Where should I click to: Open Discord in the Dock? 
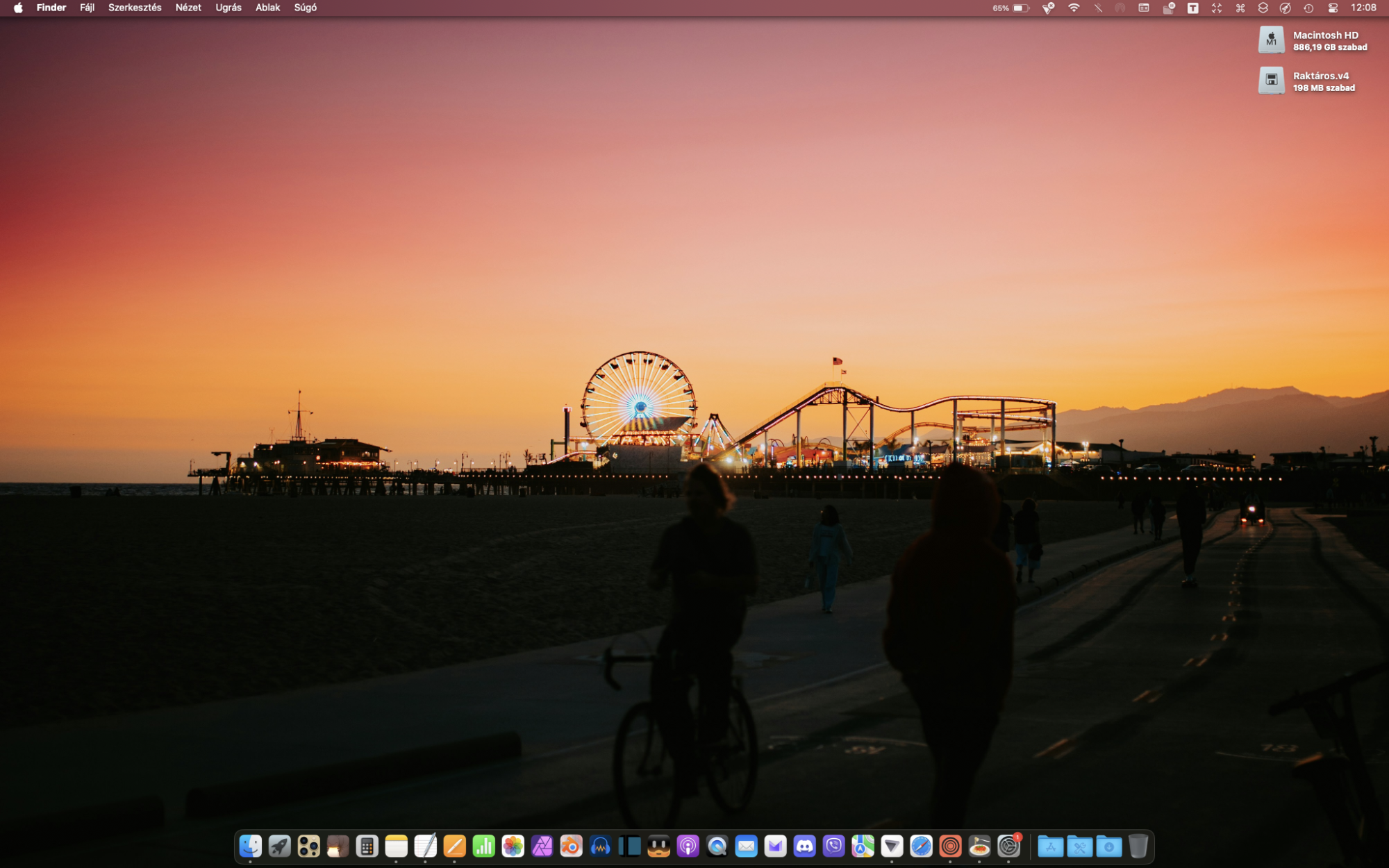804,846
